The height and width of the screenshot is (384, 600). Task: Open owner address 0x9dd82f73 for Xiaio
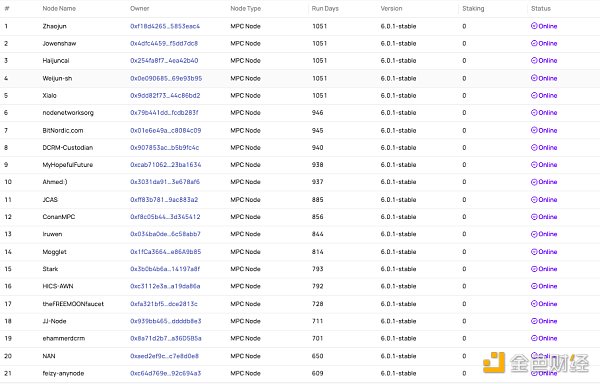click(x=165, y=95)
